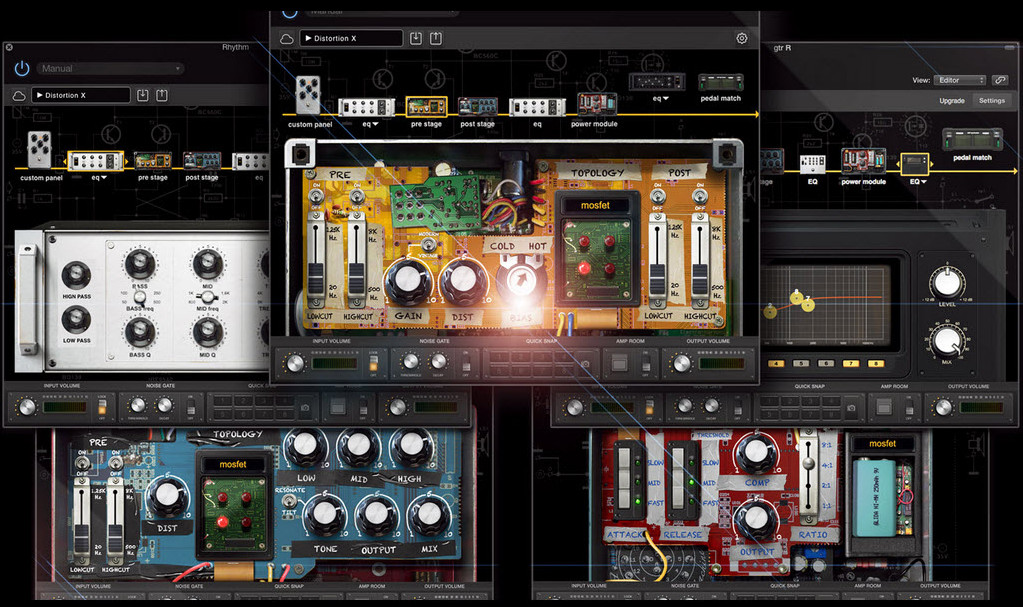Viewport: 1023px width, 607px height.
Task: Select EQ band 7 button in gtr R
Action: click(x=850, y=364)
